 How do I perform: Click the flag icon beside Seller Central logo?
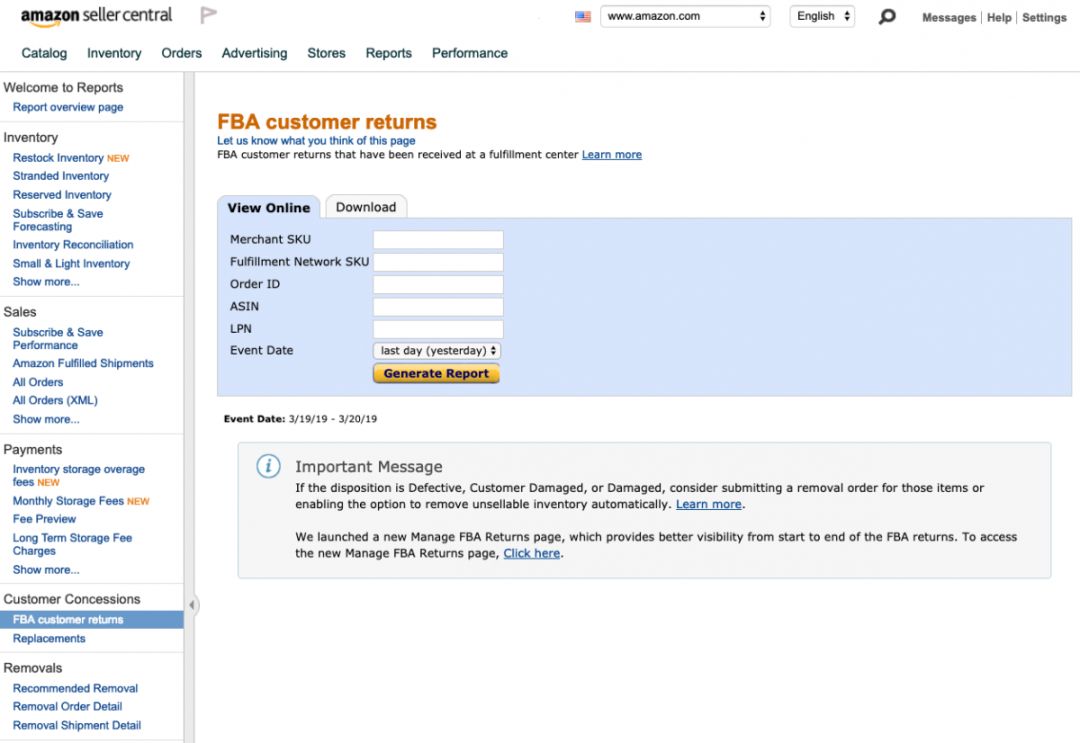coord(209,15)
